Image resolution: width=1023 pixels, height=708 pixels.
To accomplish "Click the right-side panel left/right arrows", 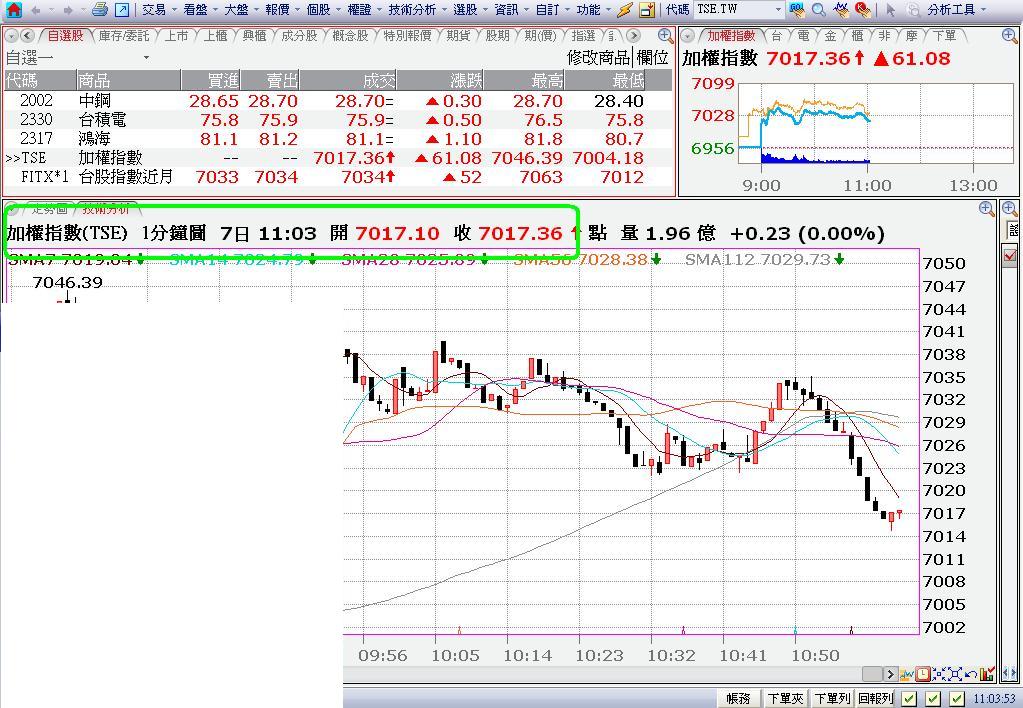I will pos(1011,674).
